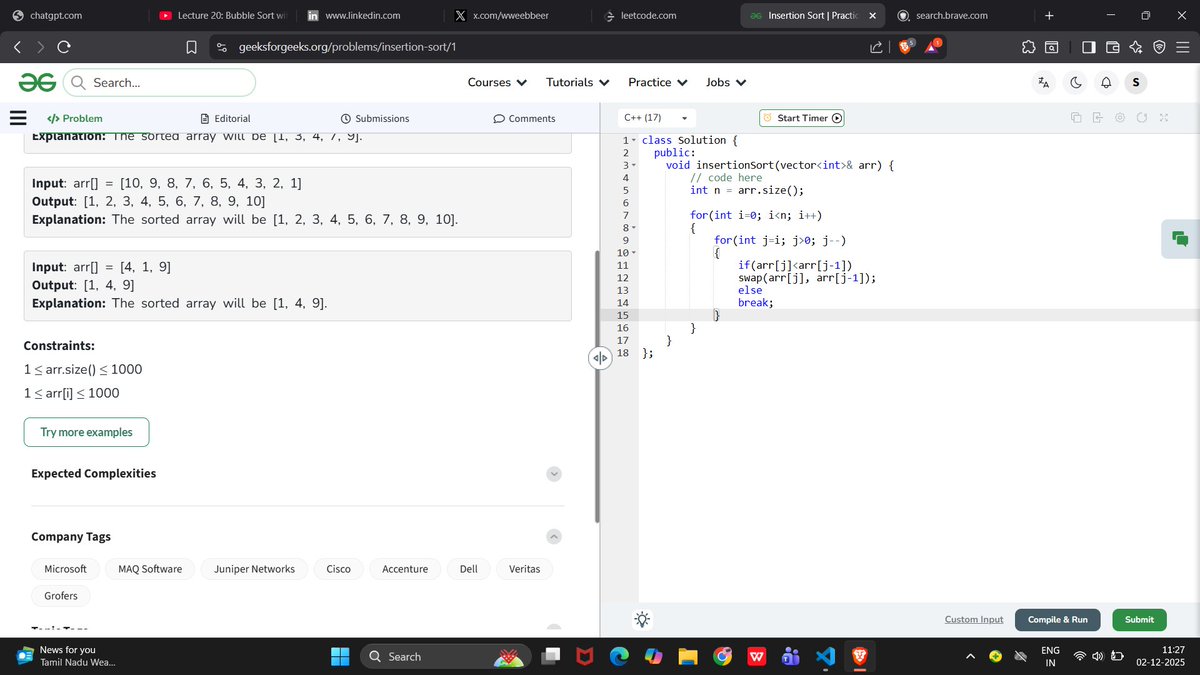Screen dimensions: 1200x675
Task: Expand the editor to fullscreen
Action: 1163,117
